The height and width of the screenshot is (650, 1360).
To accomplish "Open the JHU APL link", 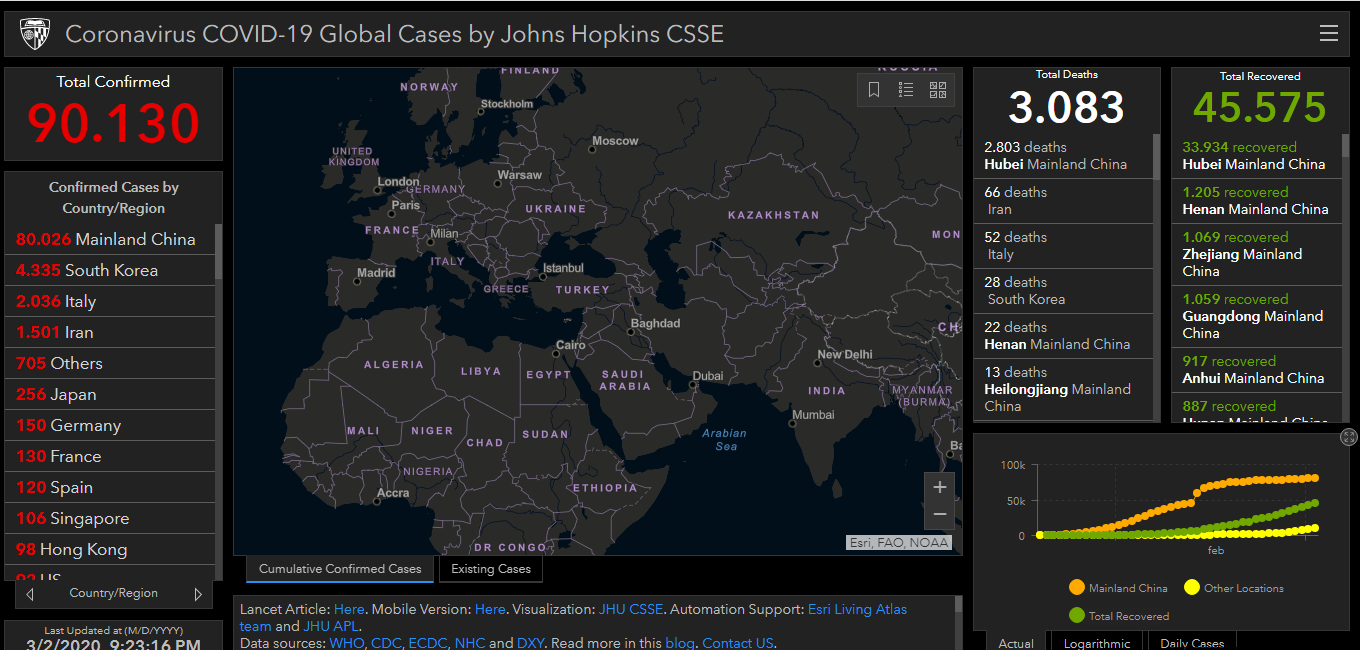I will point(330,626).
